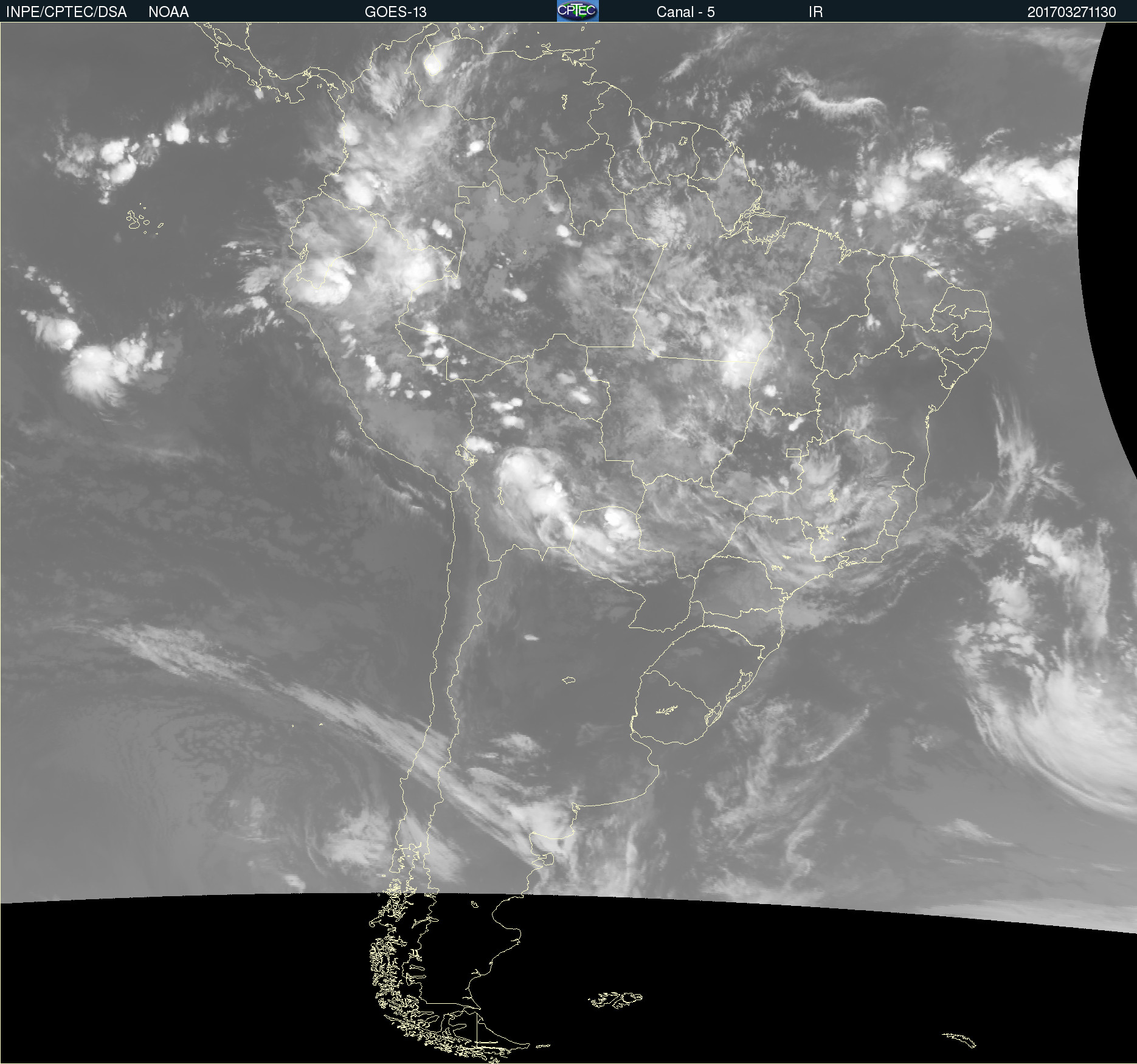Screen dimensions: 1137x1064
Task: Click the Galápagos Islands outline
Action: pos(139,220)
